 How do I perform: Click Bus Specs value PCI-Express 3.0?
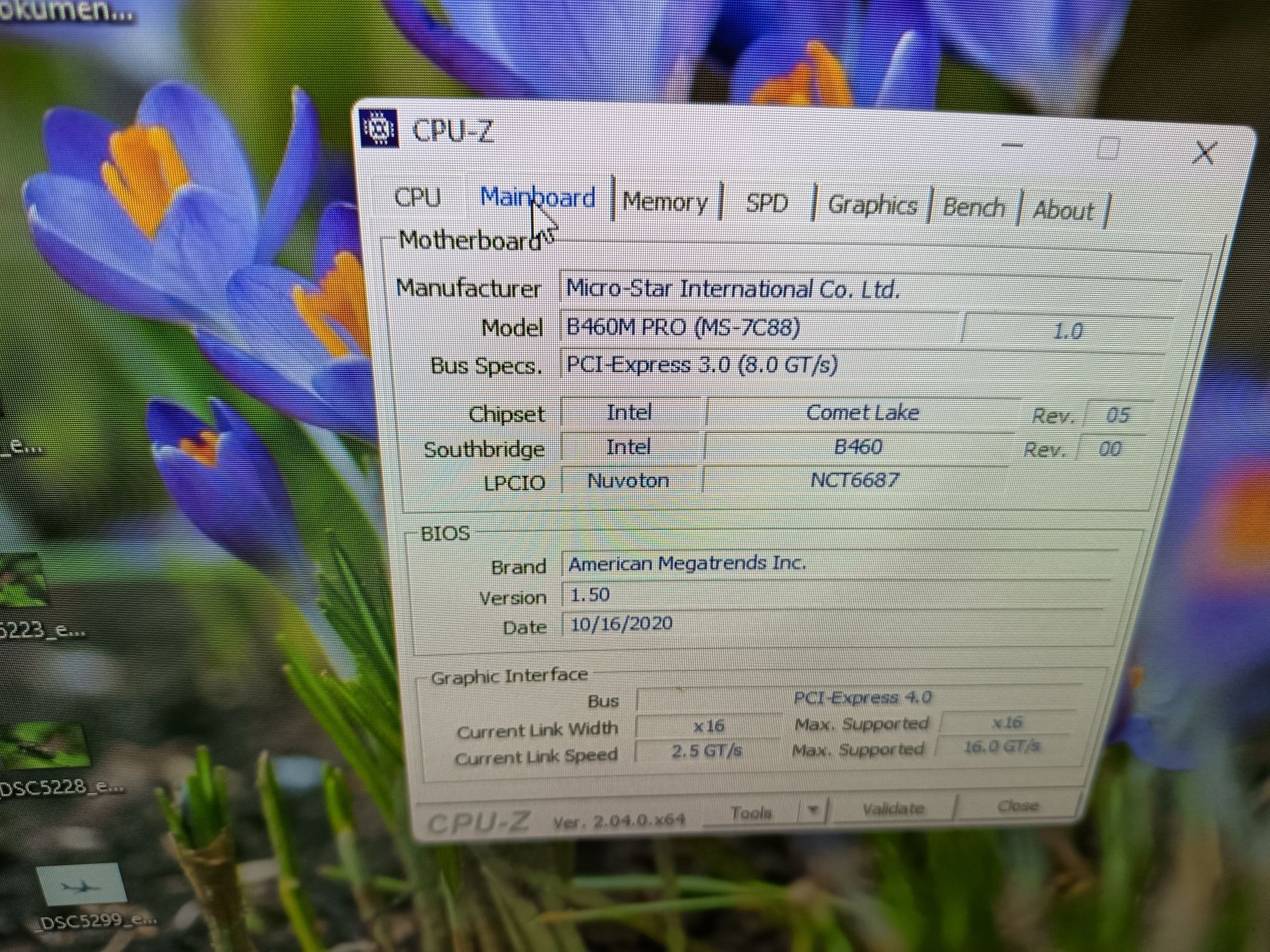862,366
